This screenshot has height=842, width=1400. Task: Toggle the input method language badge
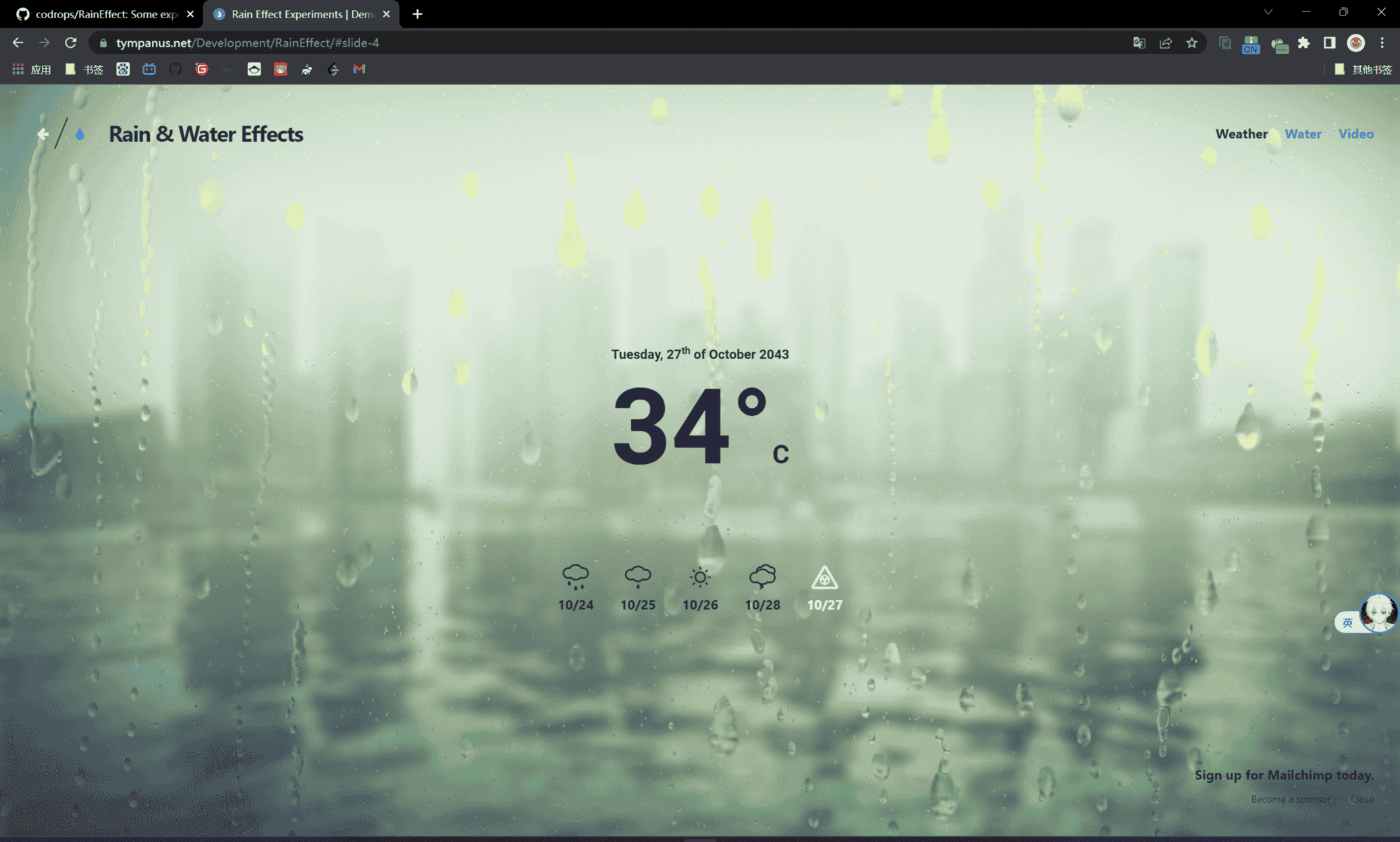(1347, 622)
